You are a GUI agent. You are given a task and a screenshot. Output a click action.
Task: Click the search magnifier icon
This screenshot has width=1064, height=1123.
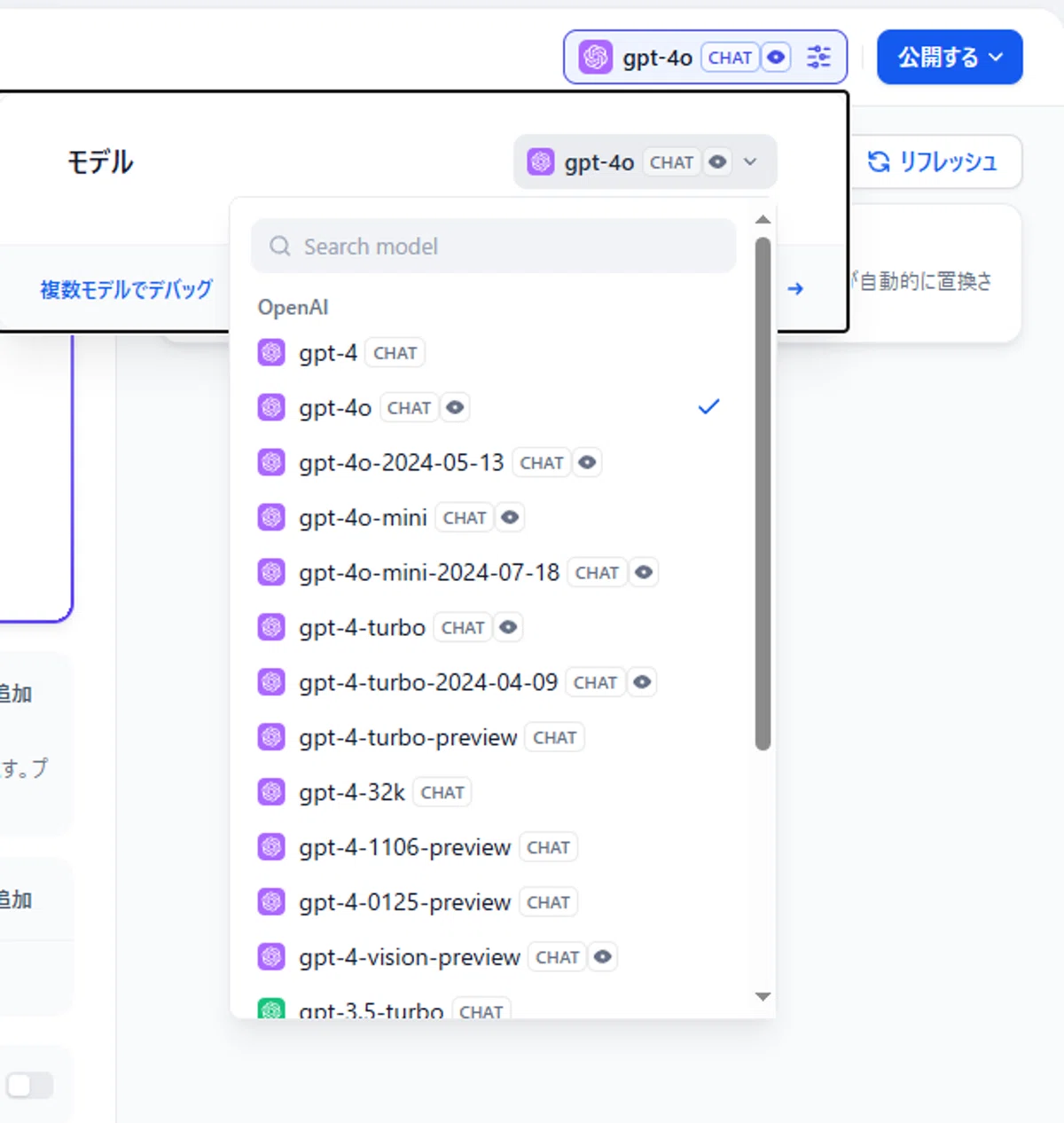tap(280, 246)
